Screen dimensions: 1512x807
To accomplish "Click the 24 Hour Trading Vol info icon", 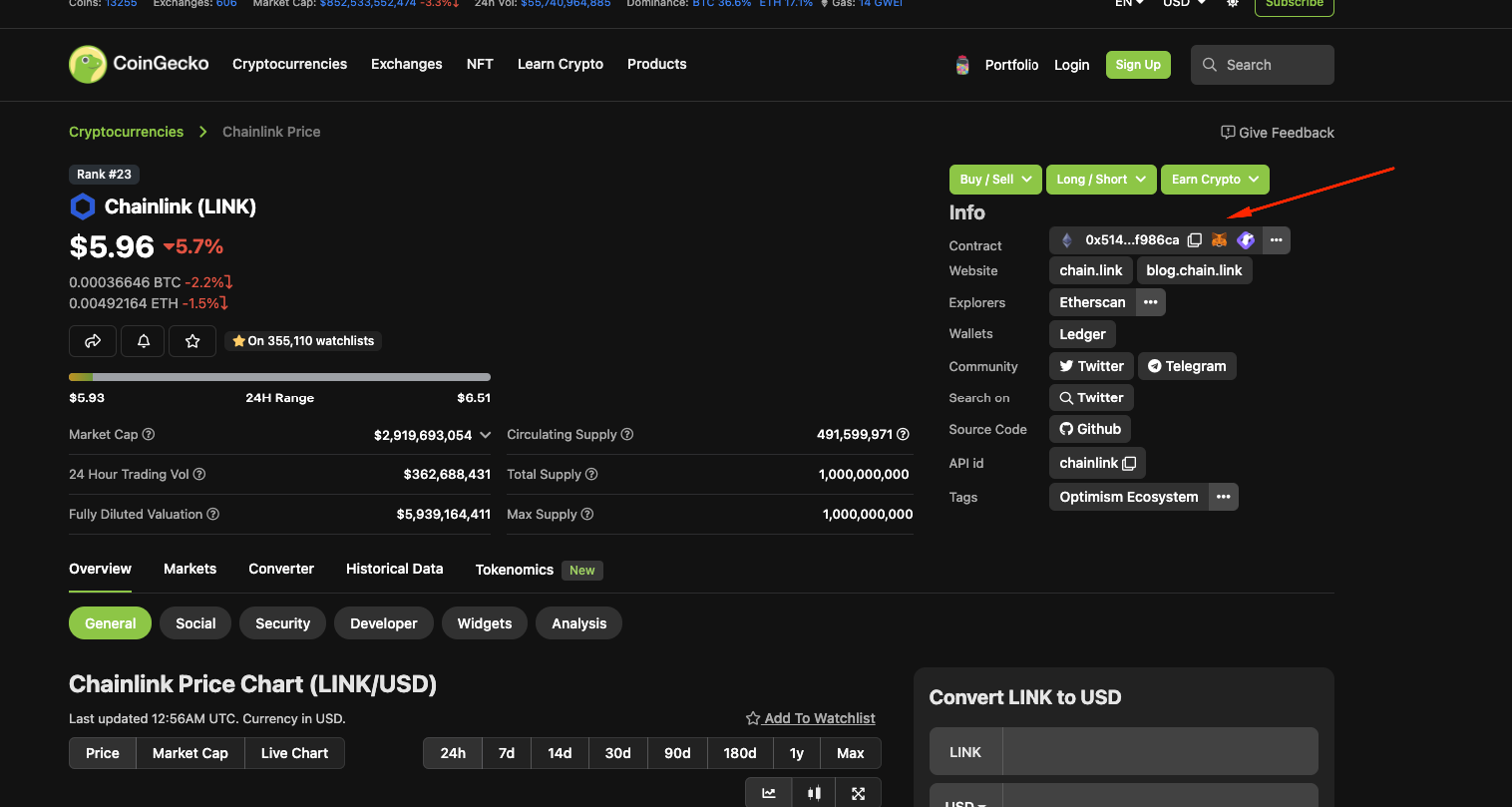I will tap(199, 475).
